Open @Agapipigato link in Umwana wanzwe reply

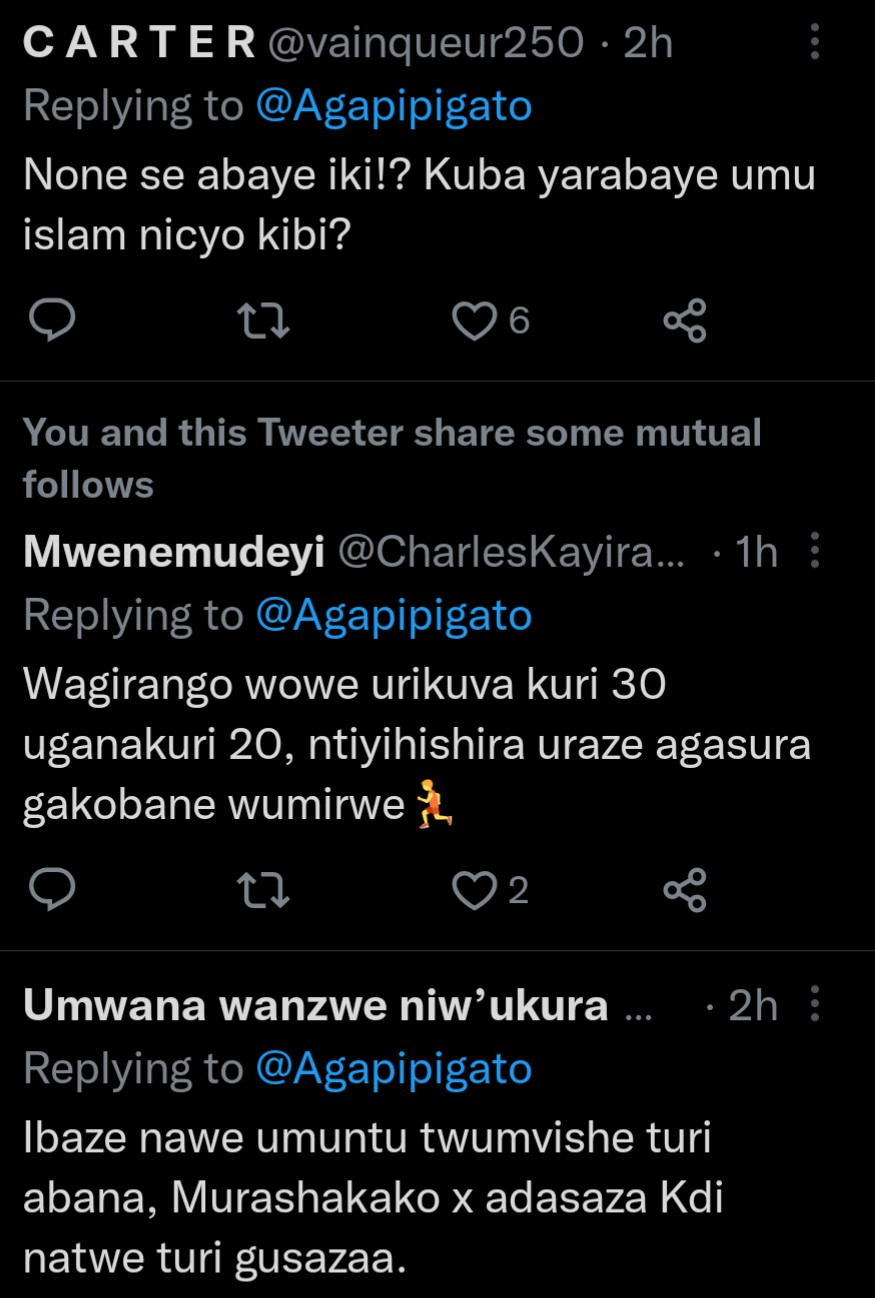point(393,1070)
